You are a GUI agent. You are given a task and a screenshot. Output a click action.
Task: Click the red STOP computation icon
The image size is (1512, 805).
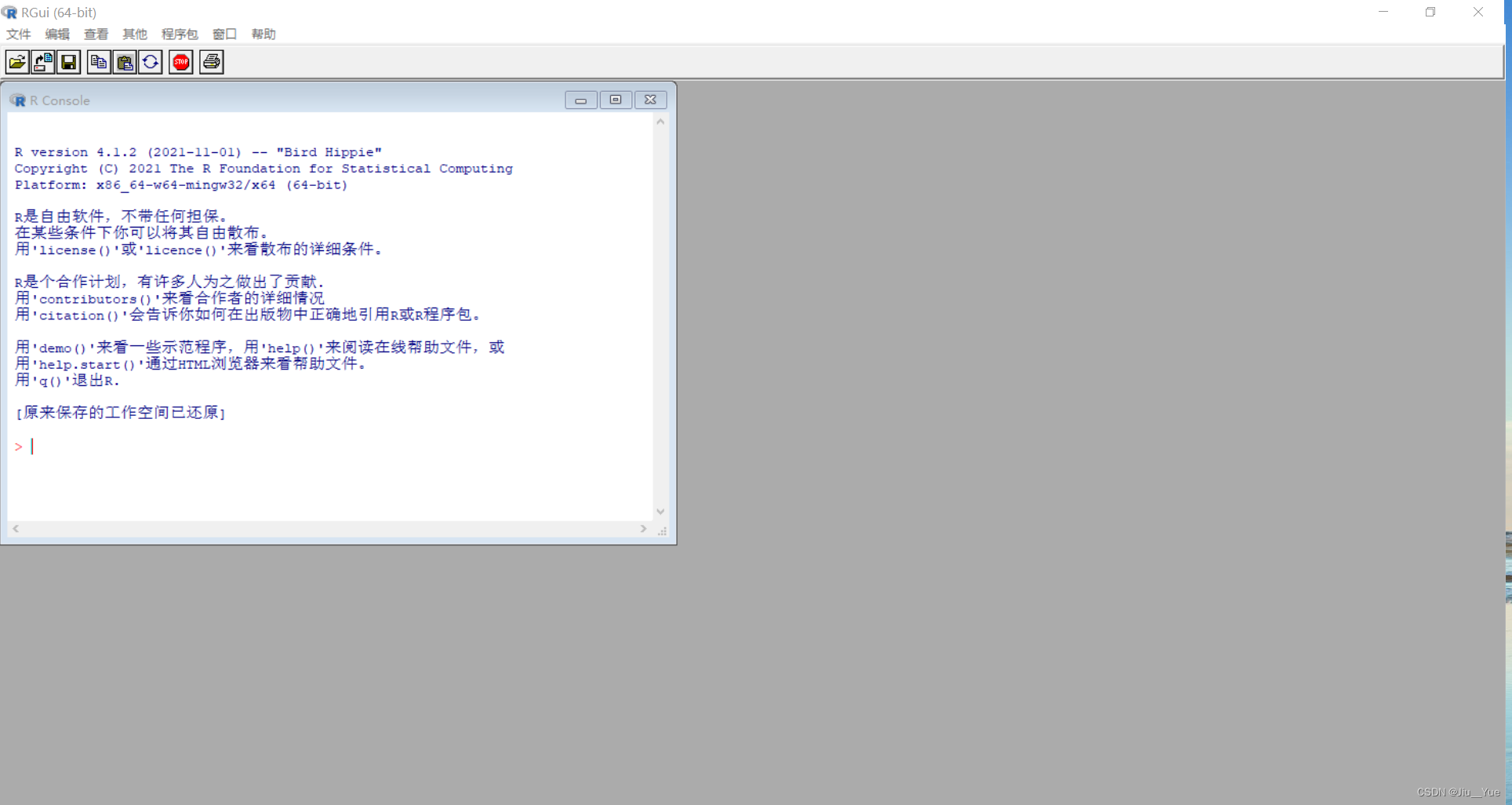click(181, 62)
